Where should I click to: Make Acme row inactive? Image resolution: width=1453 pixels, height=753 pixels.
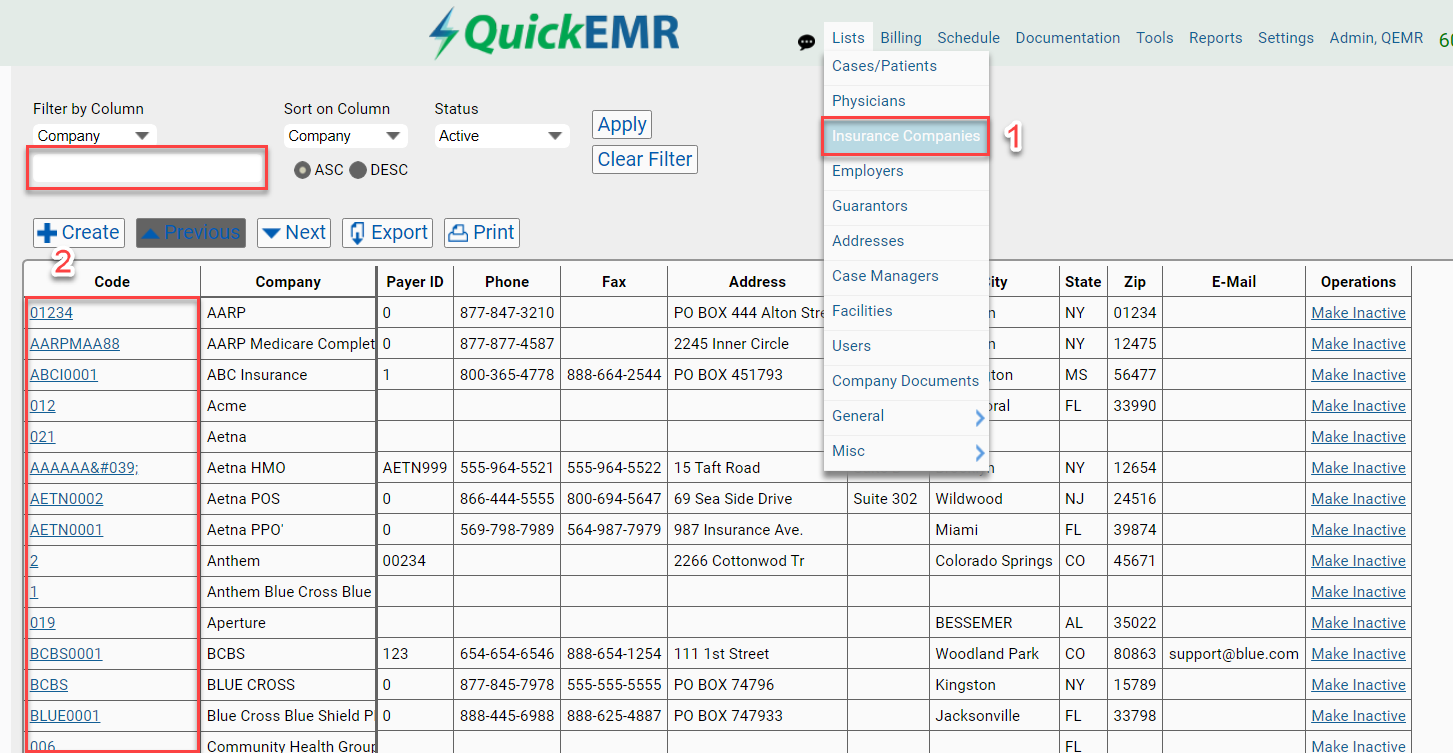click(1358, 406)
